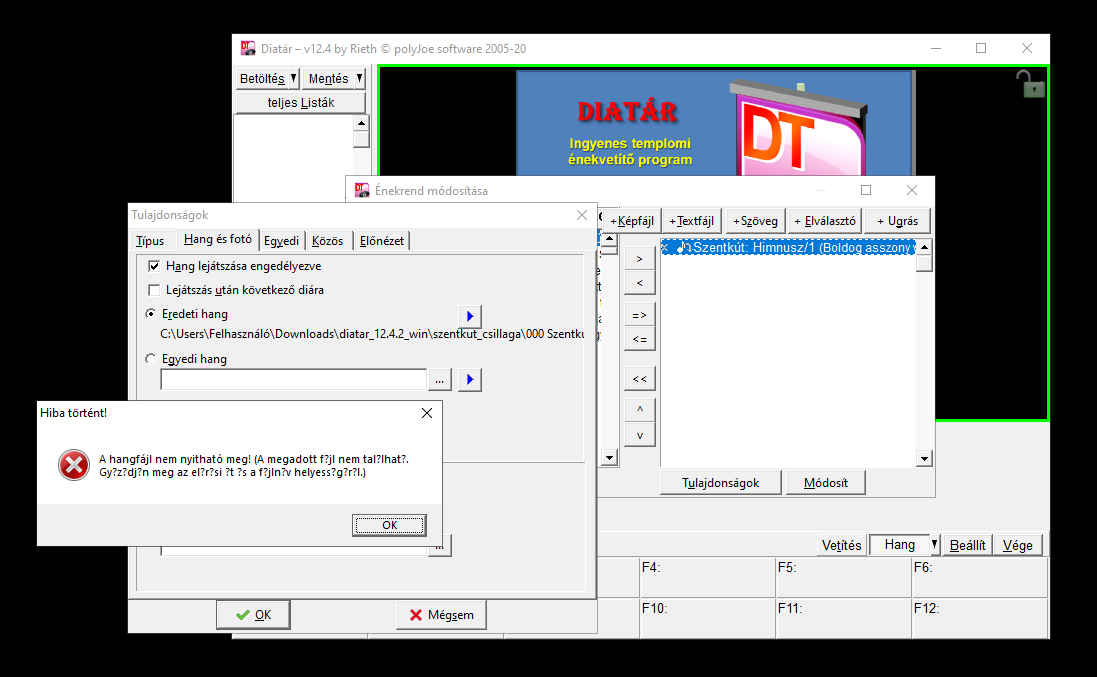Close the Hiba történt! error dialog

pyautogui.click(x=427, y=413)
